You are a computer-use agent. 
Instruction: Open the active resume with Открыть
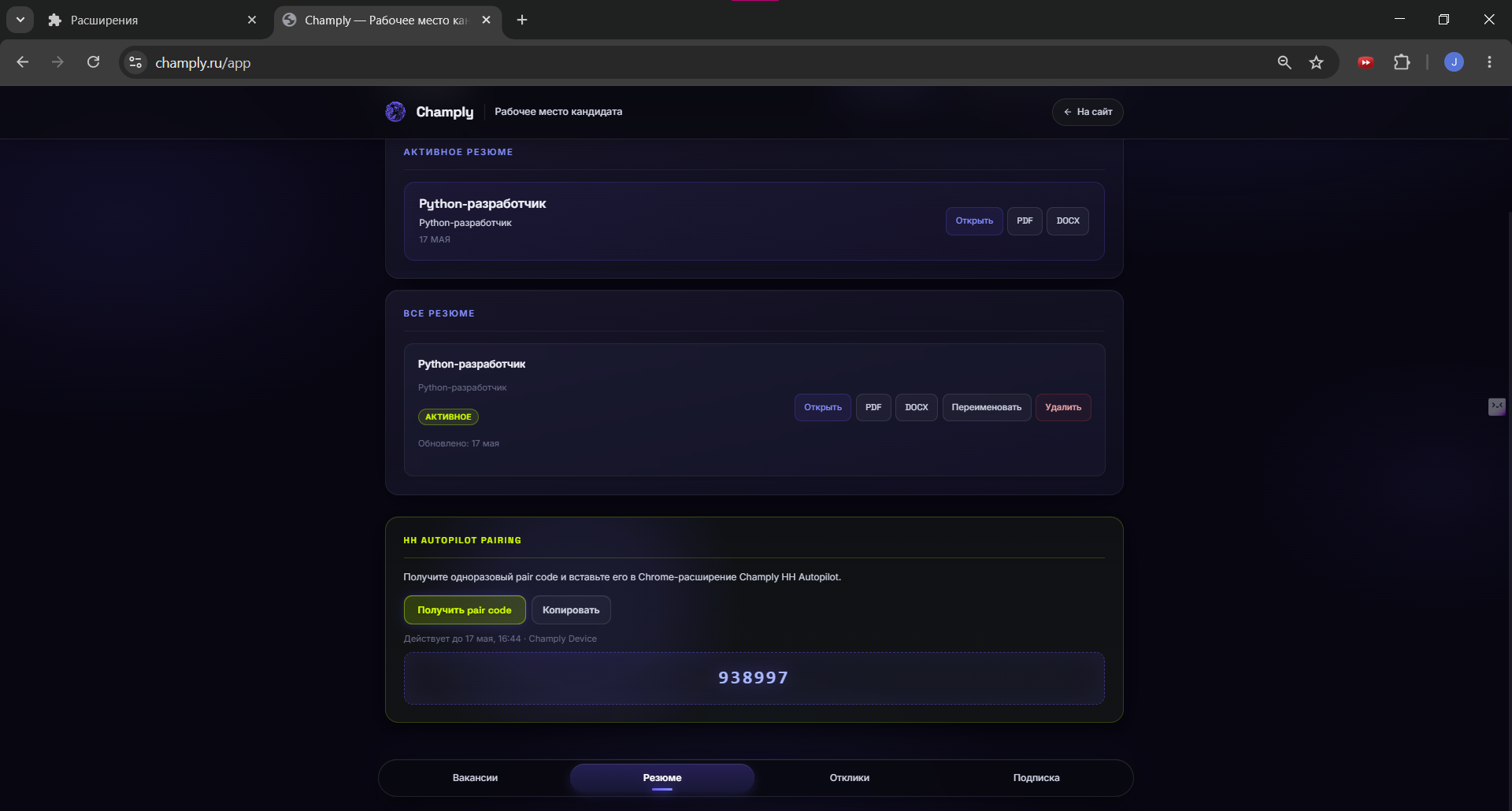pos(974,221)
